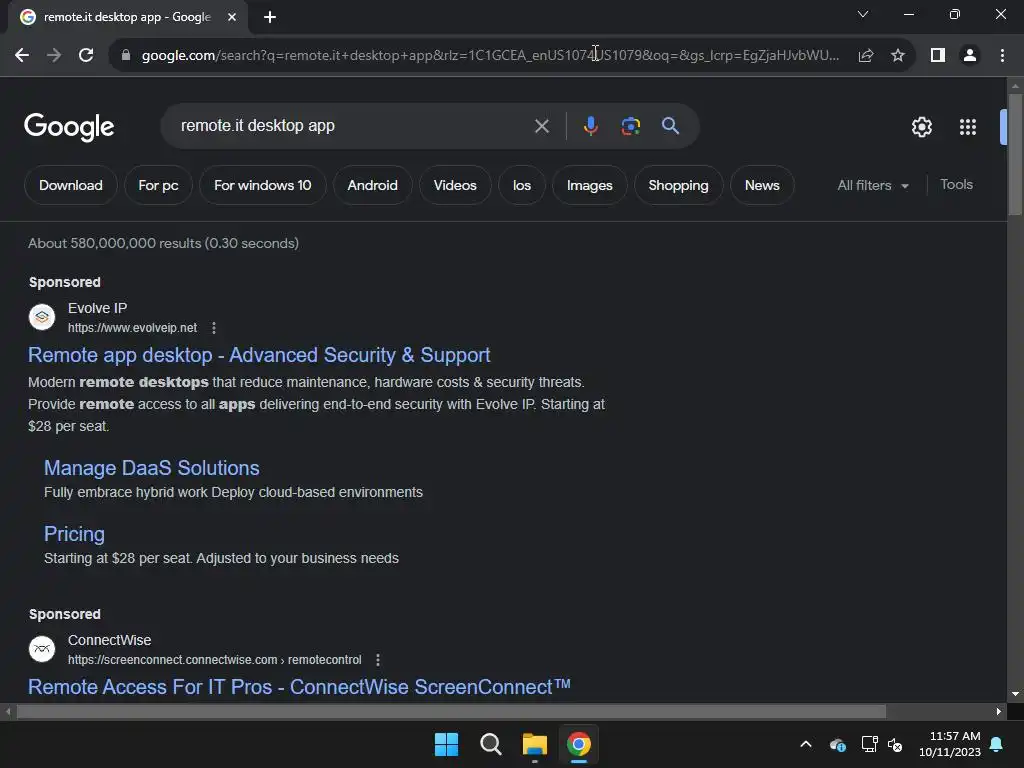The width and height of the screenshot is (1024, 768).
Task: Select the Ios filter chip
Action: click(522, 185)
